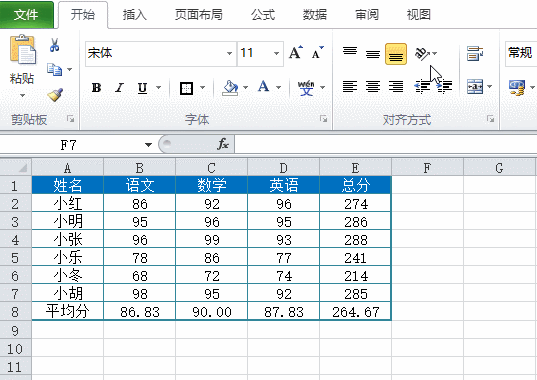
Task: Increase cell indent
Action: click(x=445, y=87)
